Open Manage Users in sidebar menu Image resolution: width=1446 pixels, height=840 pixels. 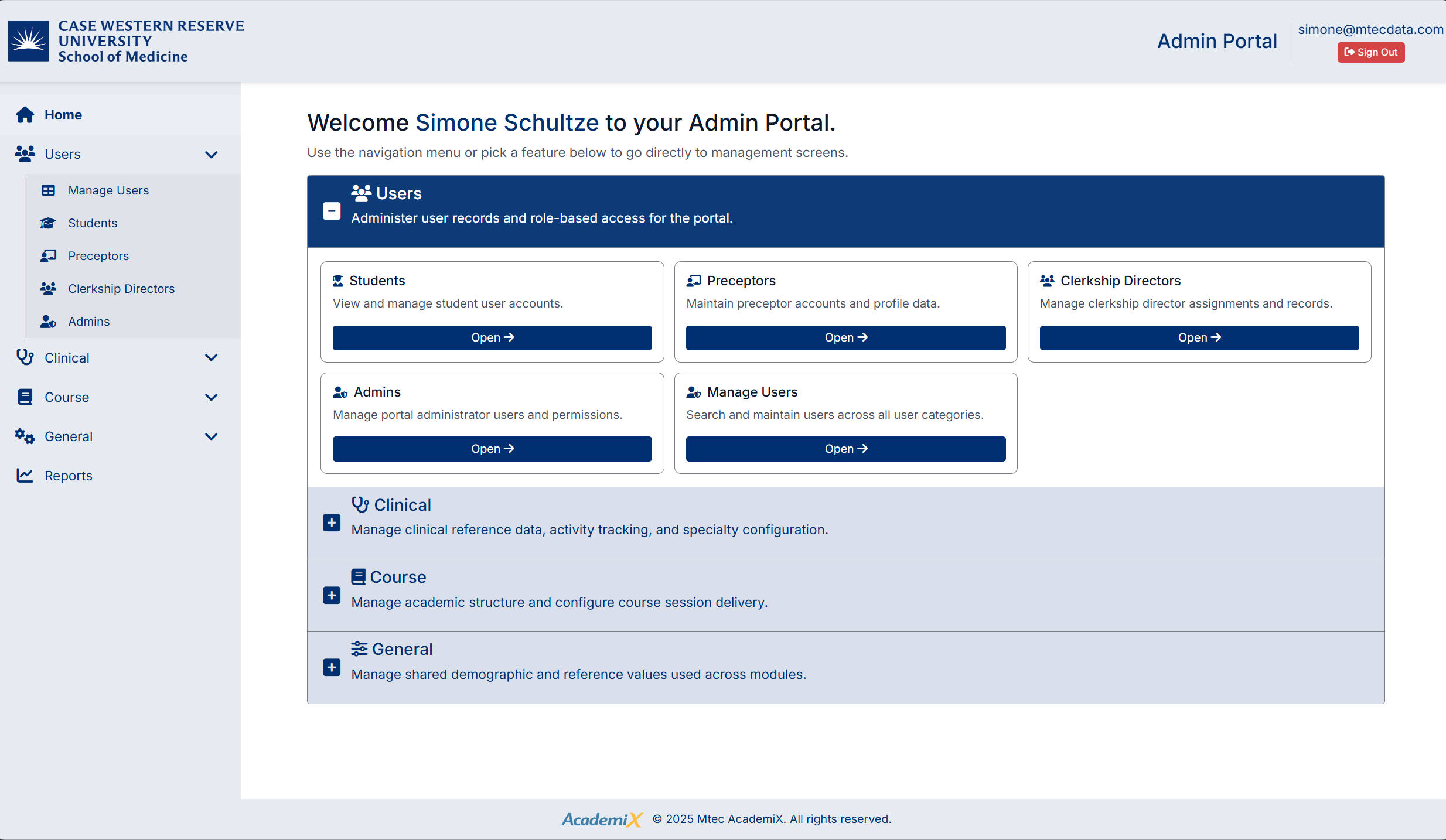(108, 190)
